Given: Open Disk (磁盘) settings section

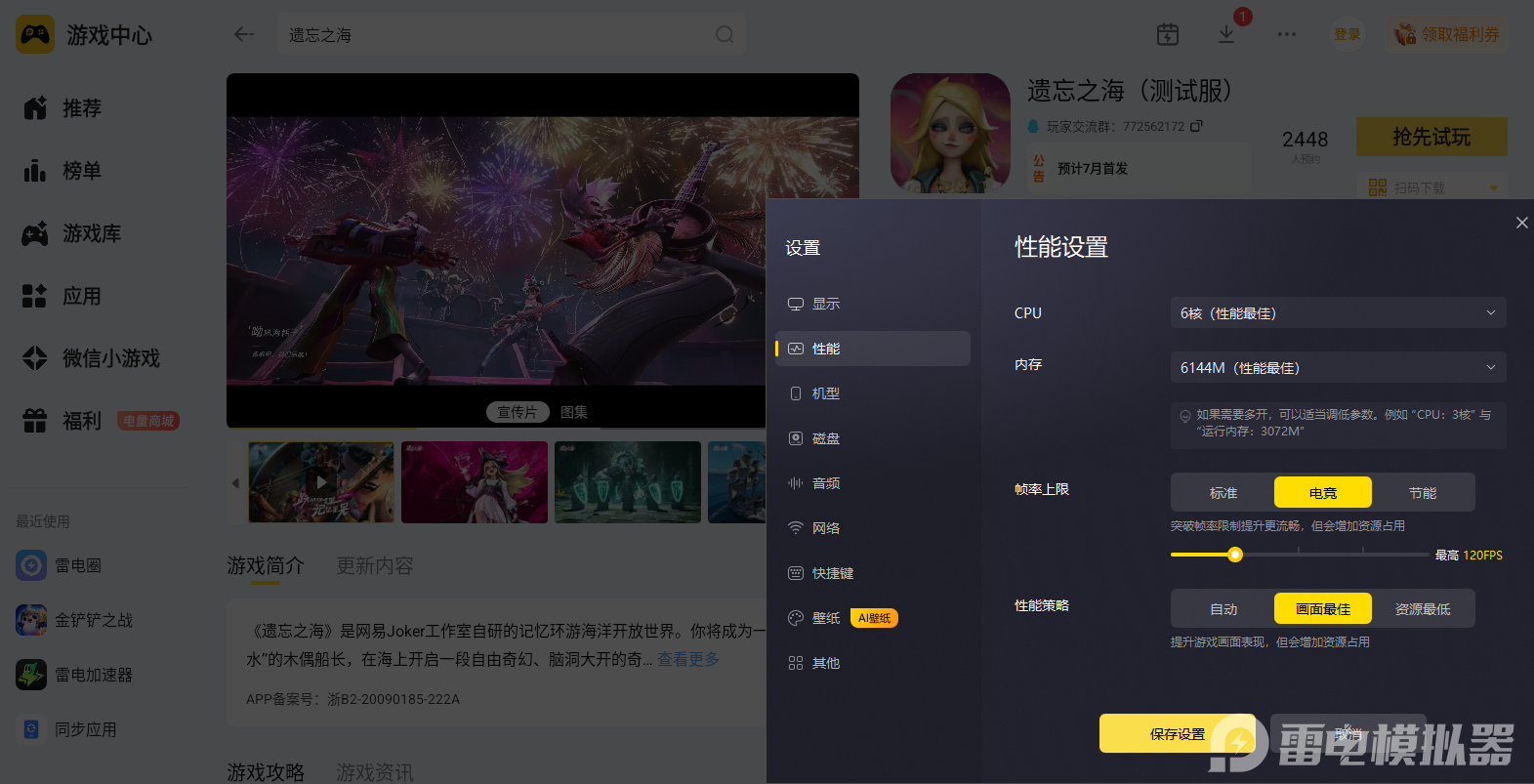Looking at the screenshot, I should click(x=873, y=438).
